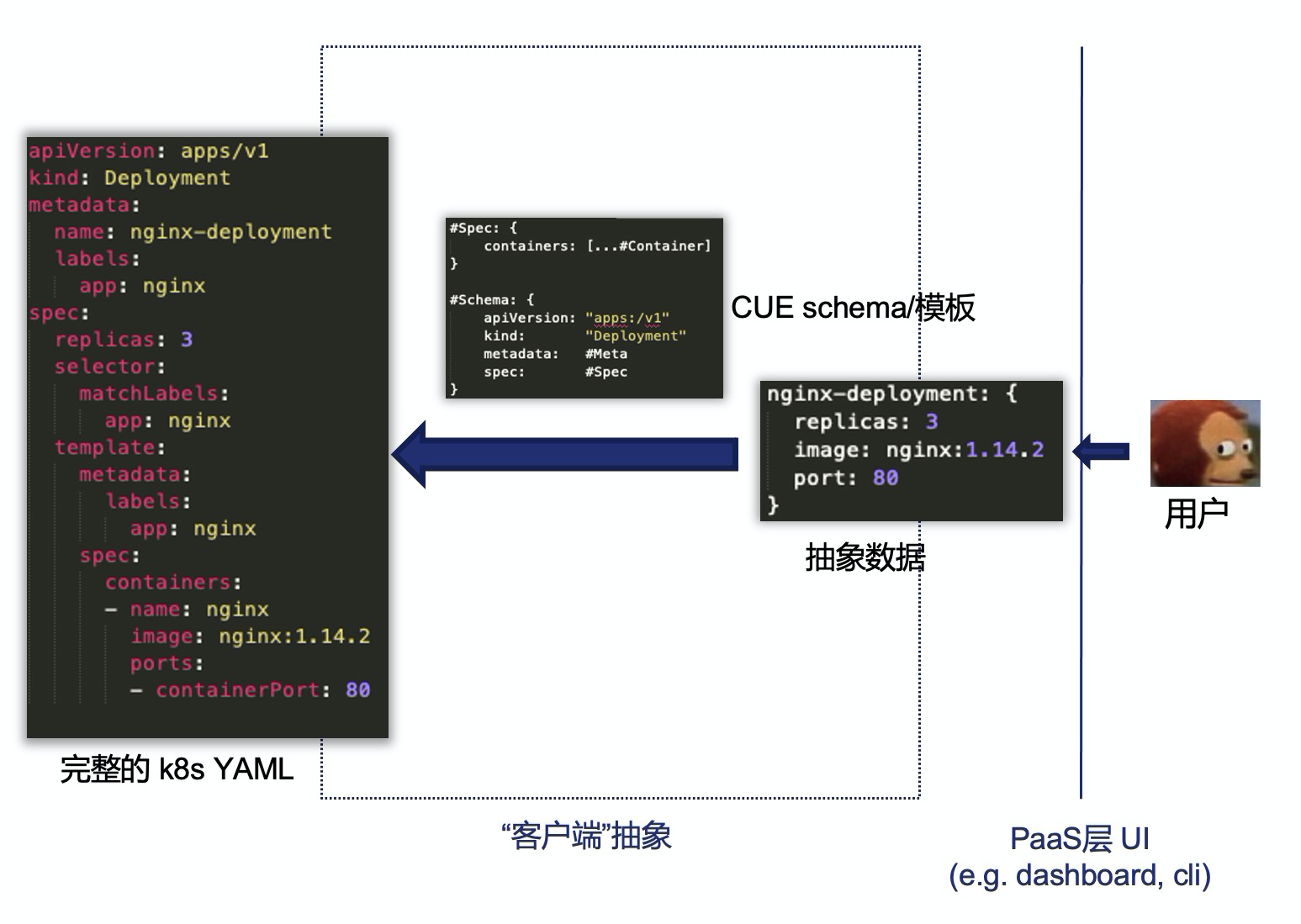Image resolution: width=1301 pixels, height=924 pixels.
Task: Select the 'containers:' line in the full YAML
Action: [173, 582]
